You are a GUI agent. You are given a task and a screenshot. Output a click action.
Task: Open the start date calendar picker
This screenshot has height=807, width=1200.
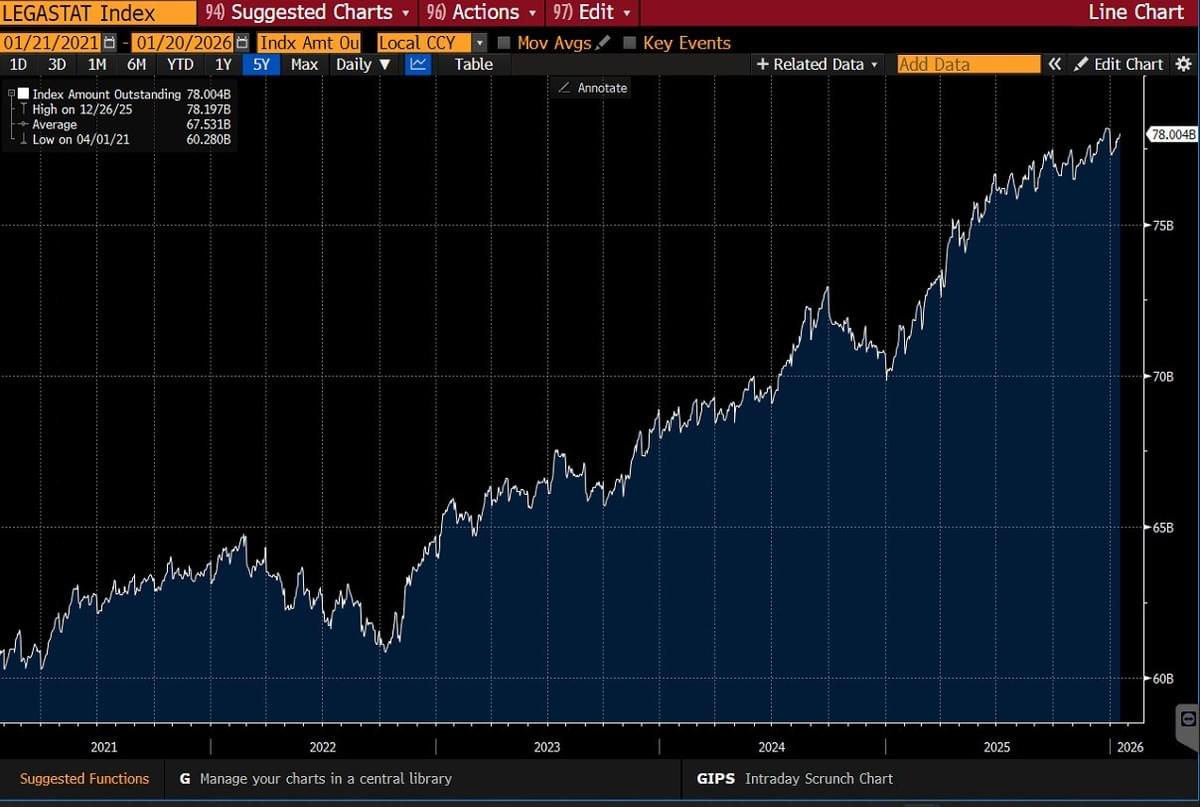click(110, 43)
